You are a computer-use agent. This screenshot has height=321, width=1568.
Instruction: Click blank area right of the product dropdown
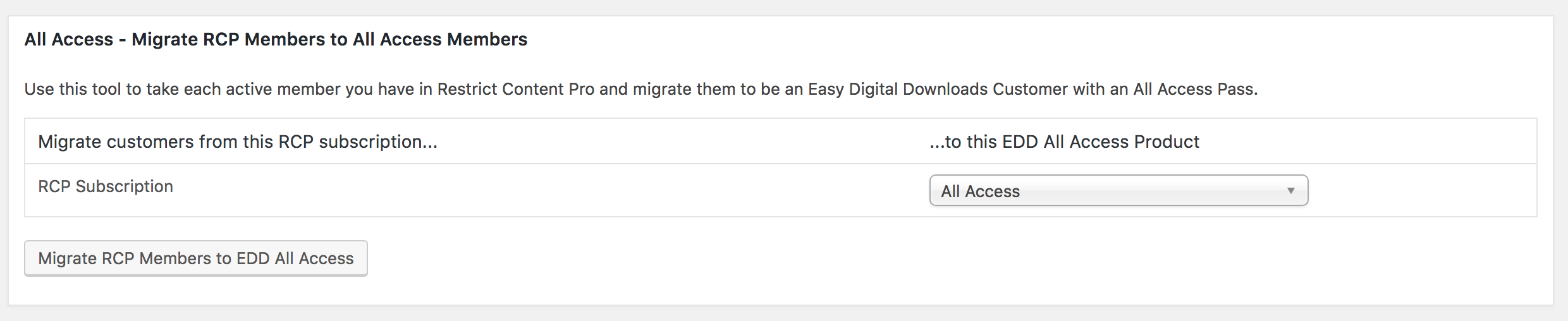(x=1423, y=191)
